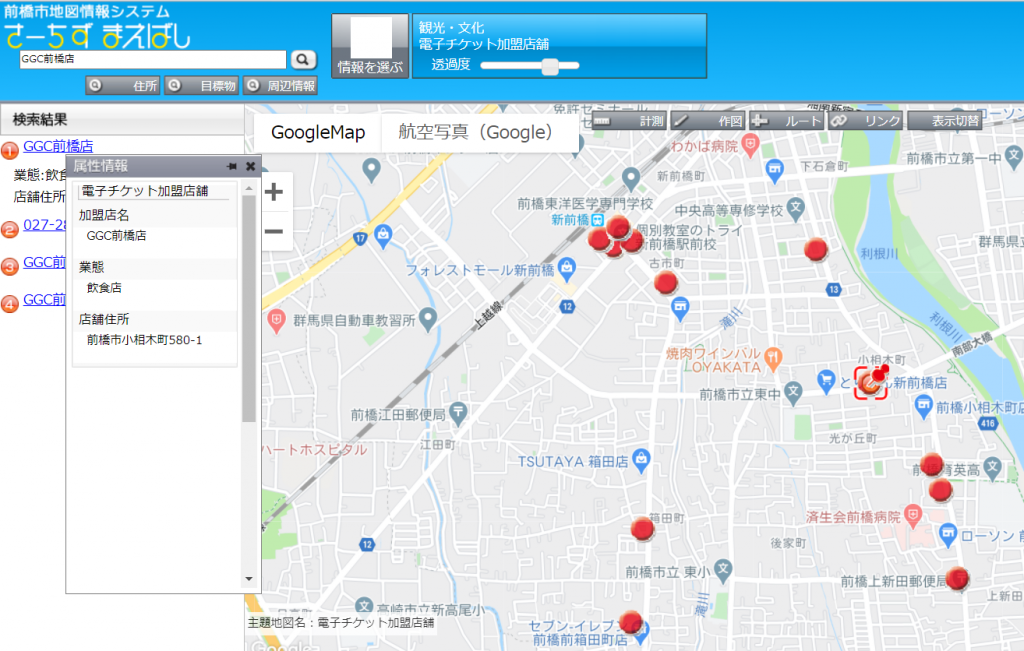Switch to 航空写真 (Google) aerial view
Screen dimensions: 1024x651
pos(475,133)
